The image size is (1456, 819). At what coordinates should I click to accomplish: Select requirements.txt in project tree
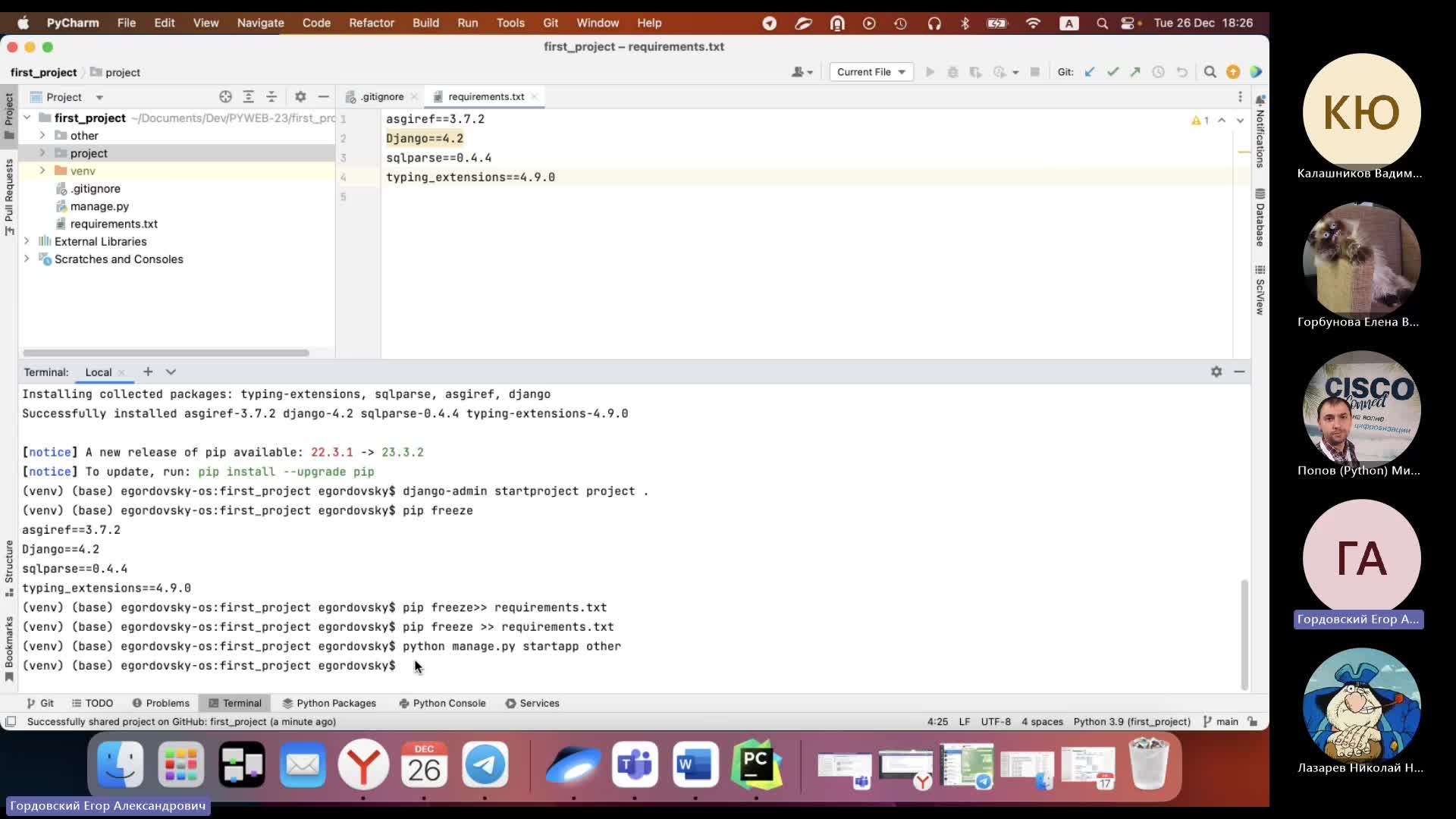(114, 224)
